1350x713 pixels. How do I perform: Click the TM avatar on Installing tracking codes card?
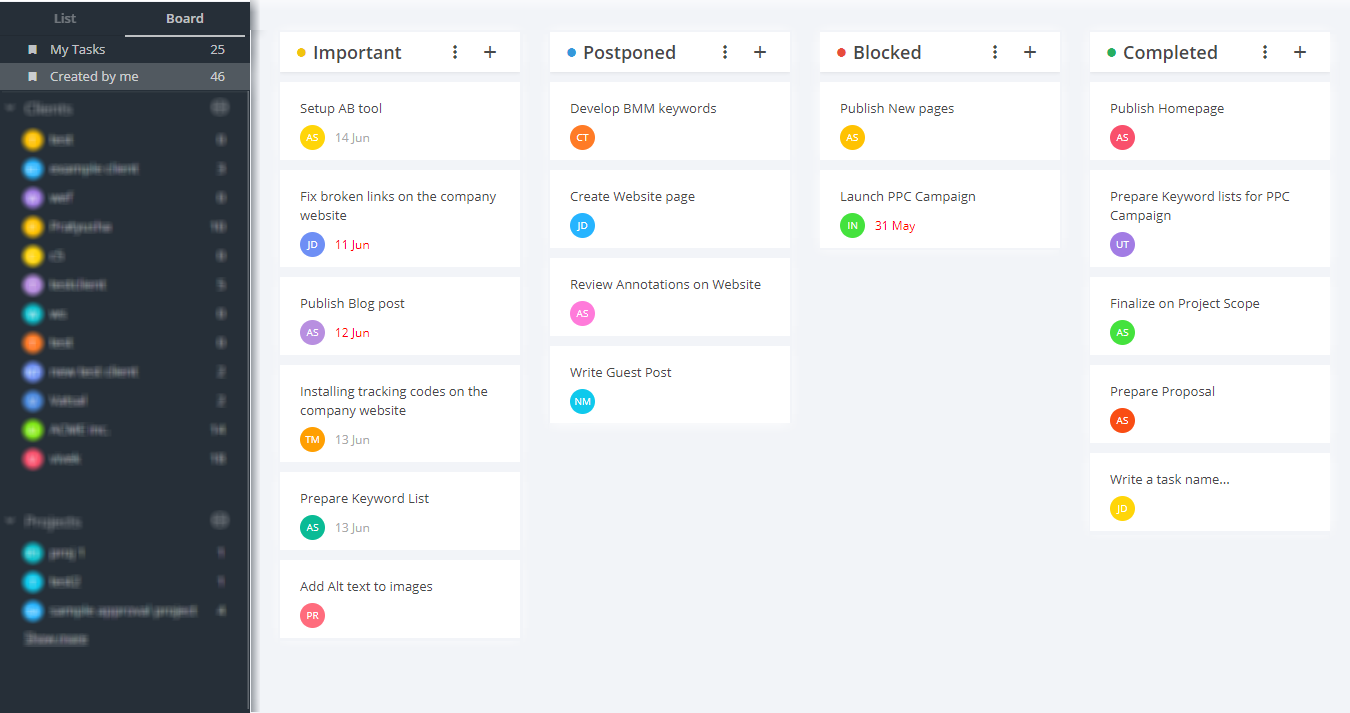[x=312, y=439]
